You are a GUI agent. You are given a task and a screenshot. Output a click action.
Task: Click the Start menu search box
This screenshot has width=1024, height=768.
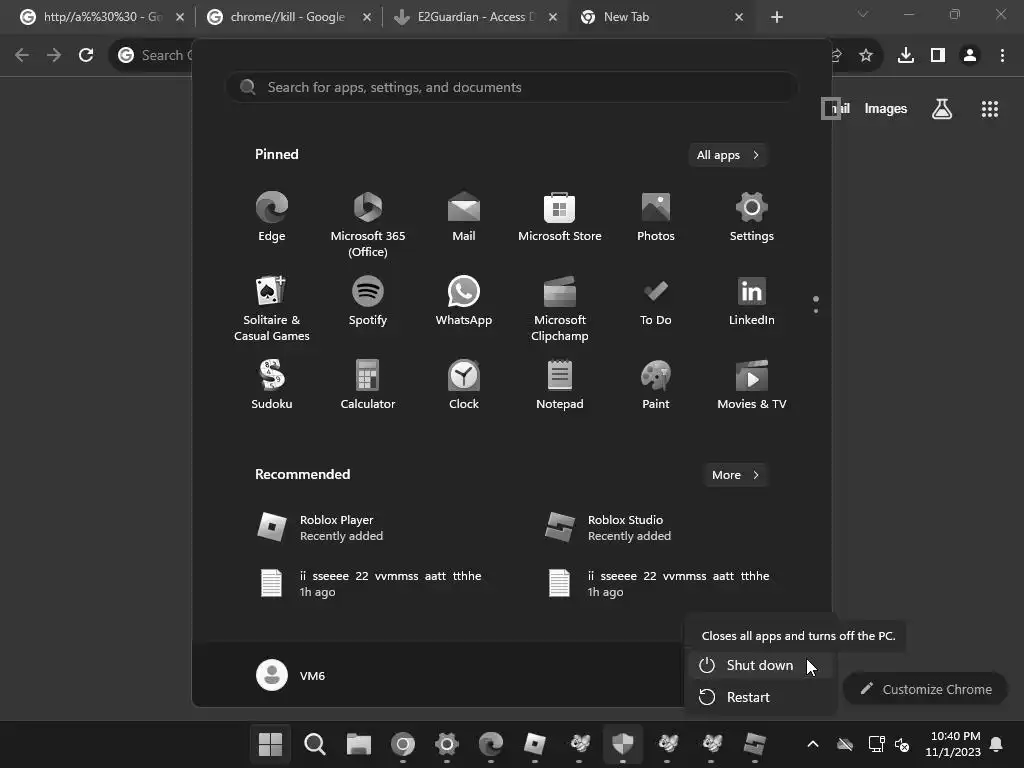click(x=511, y=88)
